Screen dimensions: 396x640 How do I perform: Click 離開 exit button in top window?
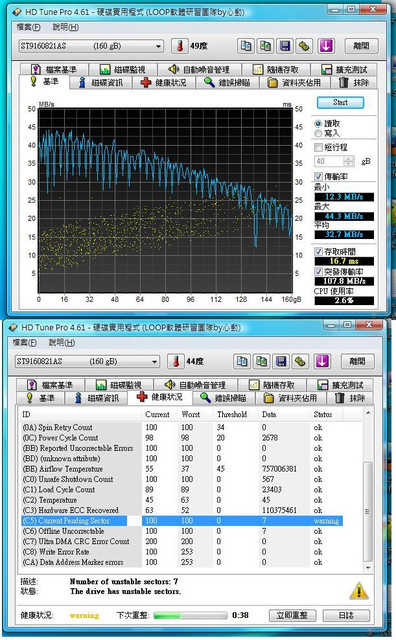pyautogui.click(x=361, y=46)
